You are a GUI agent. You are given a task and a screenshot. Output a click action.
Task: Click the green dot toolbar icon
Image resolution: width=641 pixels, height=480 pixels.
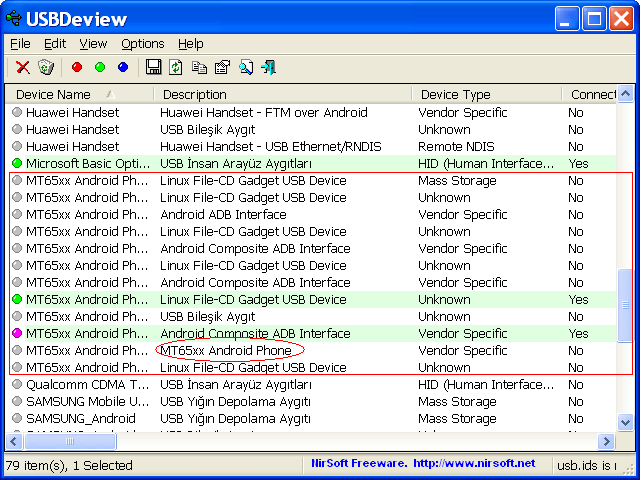[x=100, y=67]
